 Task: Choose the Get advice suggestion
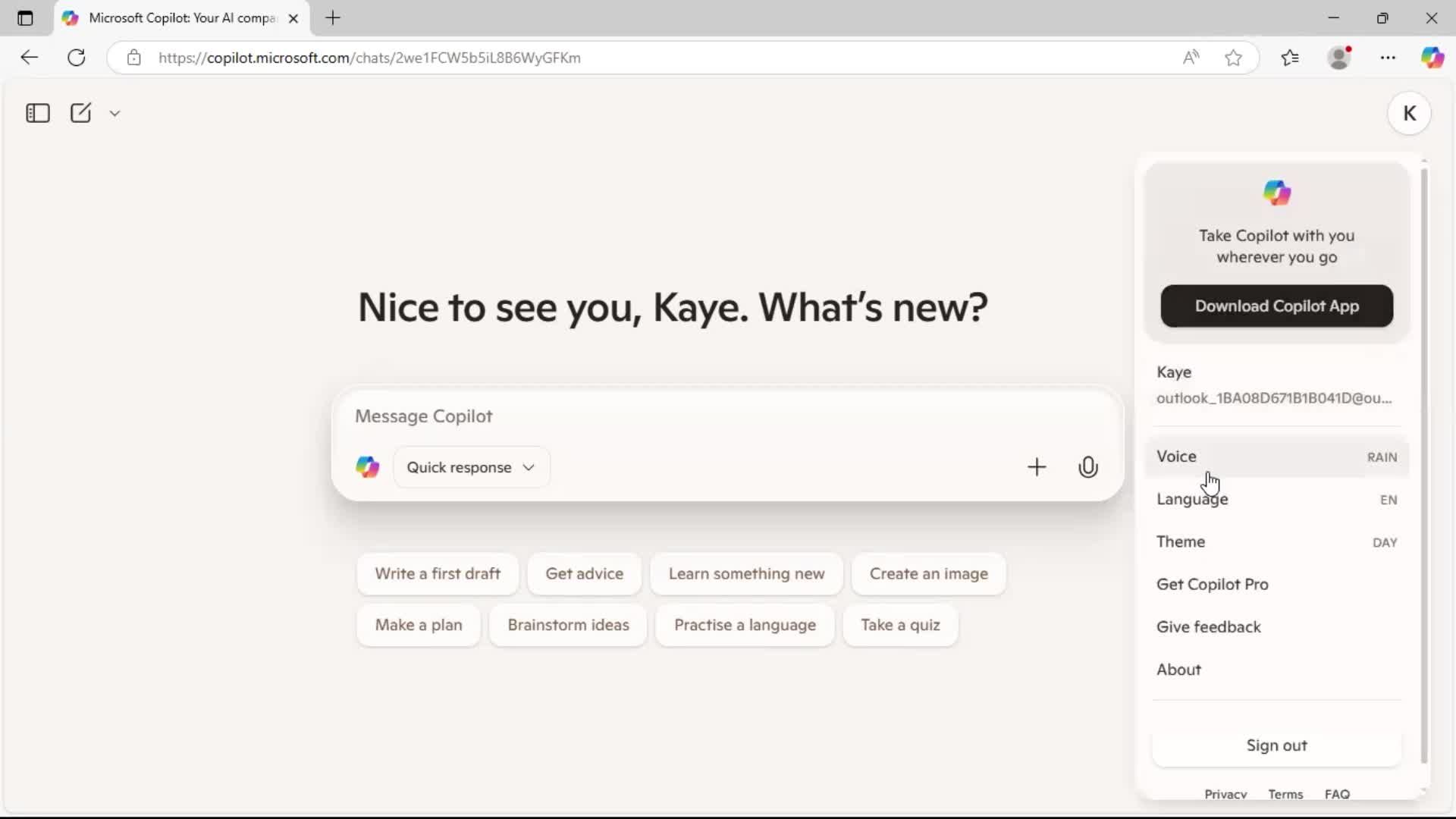tap(585, 574)
